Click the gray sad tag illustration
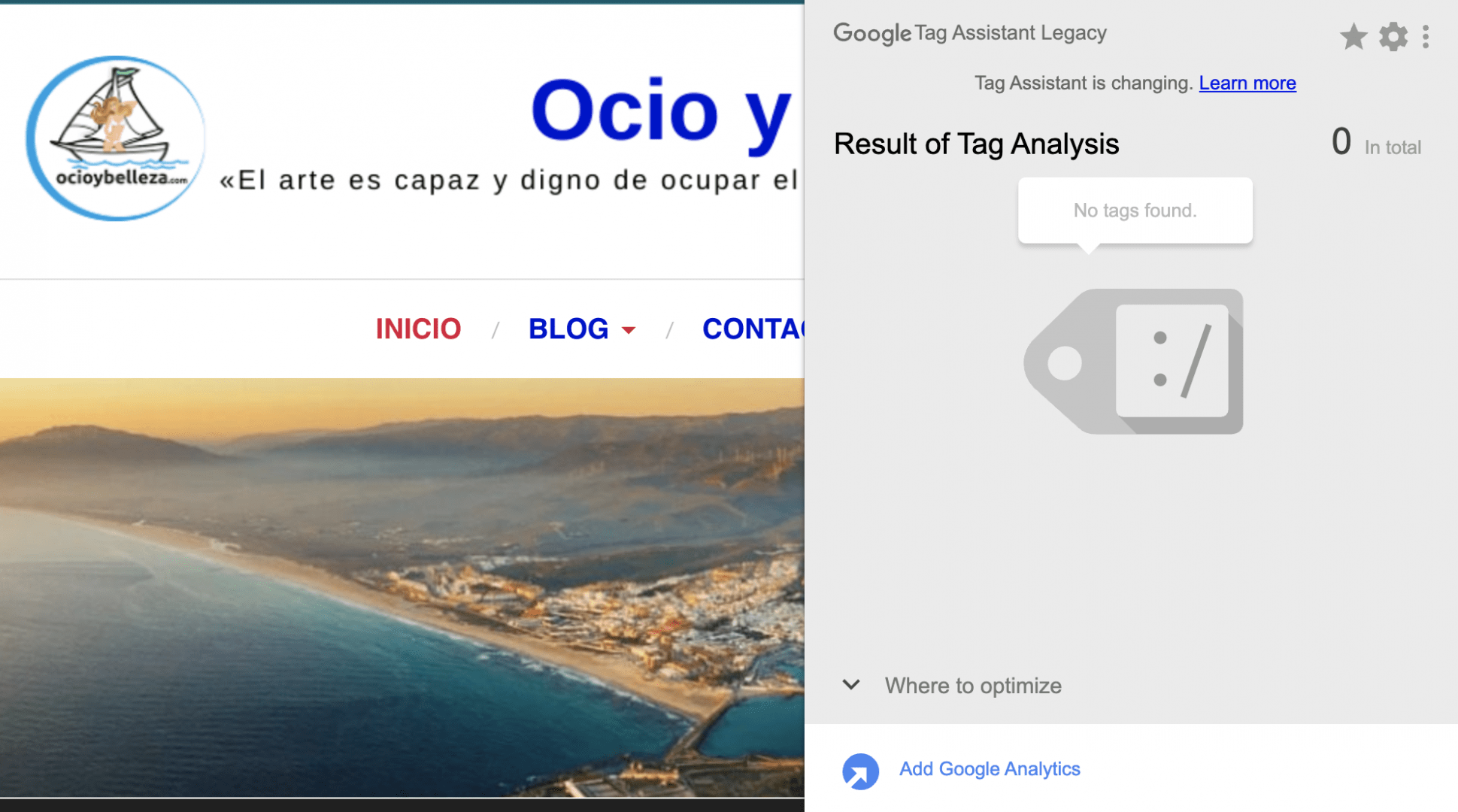Screen dimensions: 1458x812 tap(1133, 361)
